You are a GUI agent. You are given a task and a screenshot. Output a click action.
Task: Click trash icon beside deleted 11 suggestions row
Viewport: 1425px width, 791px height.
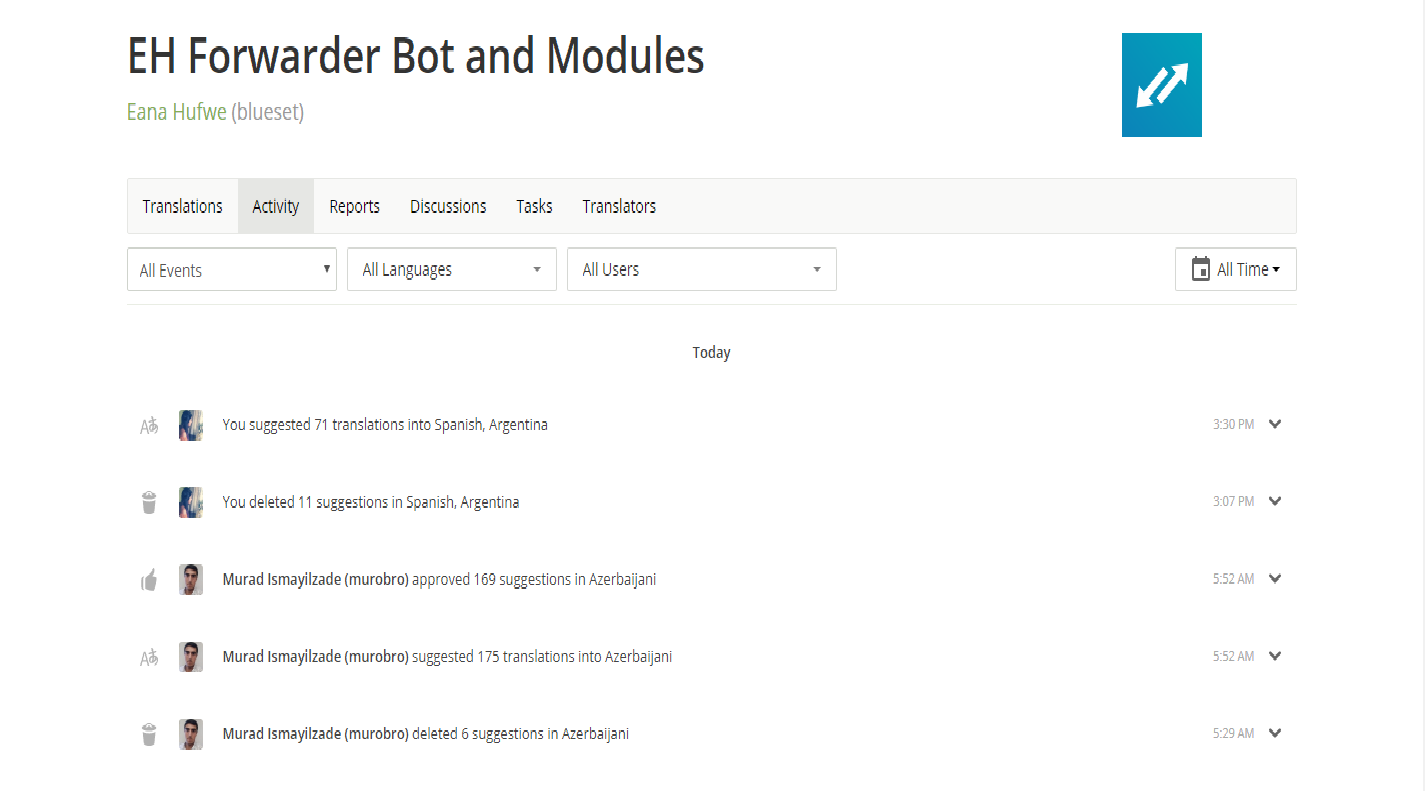(x=149, y=502)
